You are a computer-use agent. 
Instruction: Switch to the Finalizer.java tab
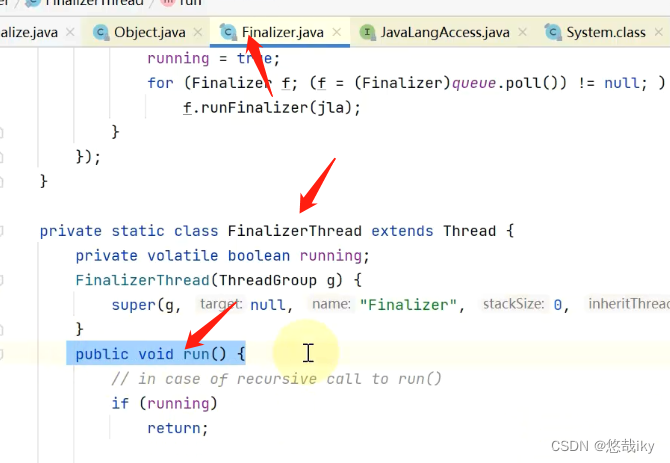click(x=282, y=32)
